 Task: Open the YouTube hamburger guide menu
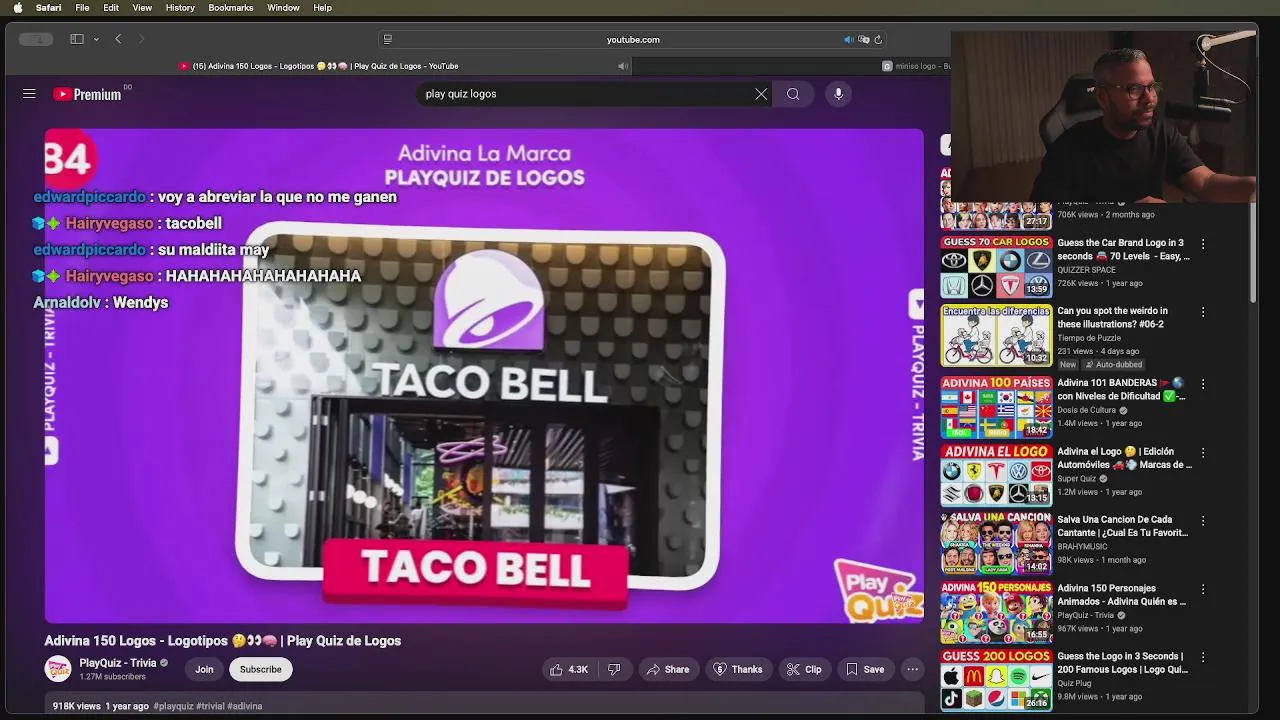tap(29, 94)
